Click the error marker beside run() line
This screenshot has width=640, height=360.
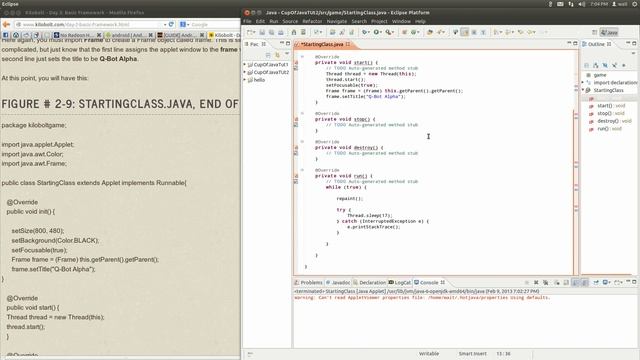tap(296, 176)
